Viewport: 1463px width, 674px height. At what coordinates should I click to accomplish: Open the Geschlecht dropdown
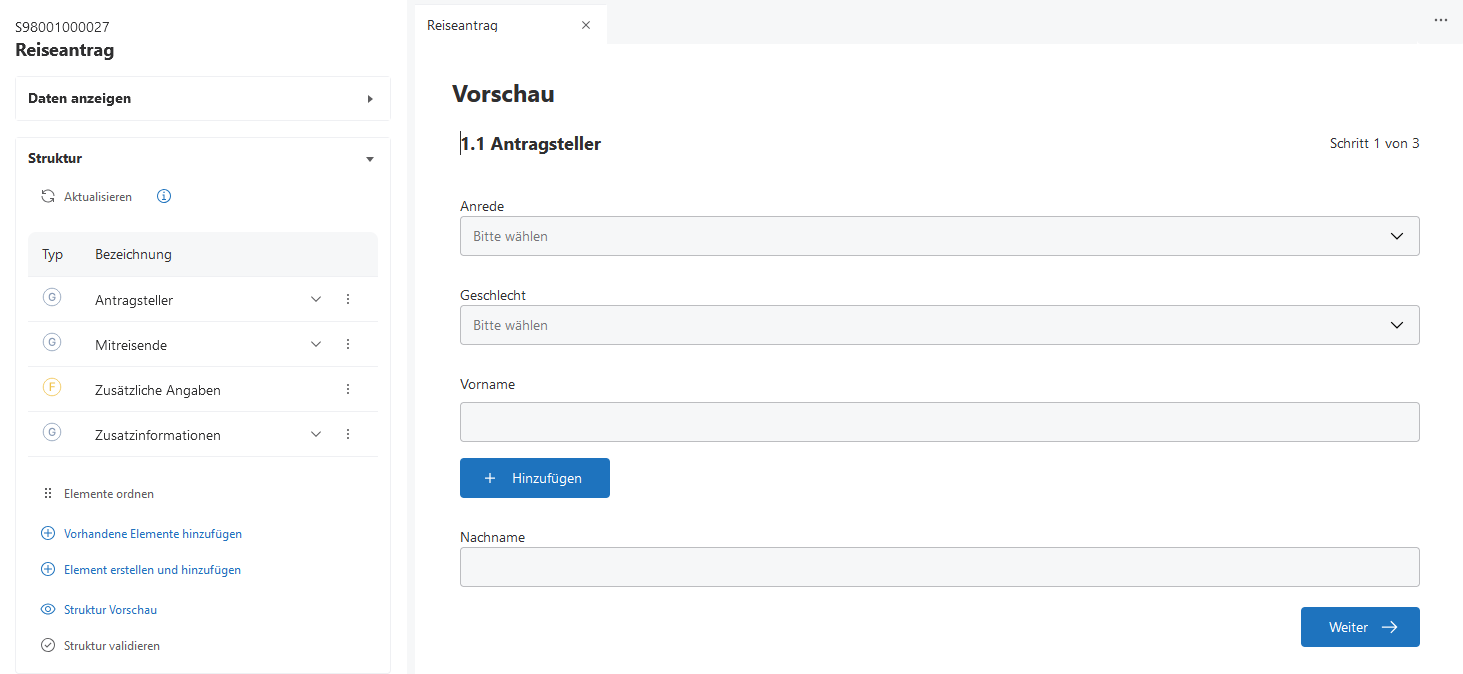click(x=939, y=325)
